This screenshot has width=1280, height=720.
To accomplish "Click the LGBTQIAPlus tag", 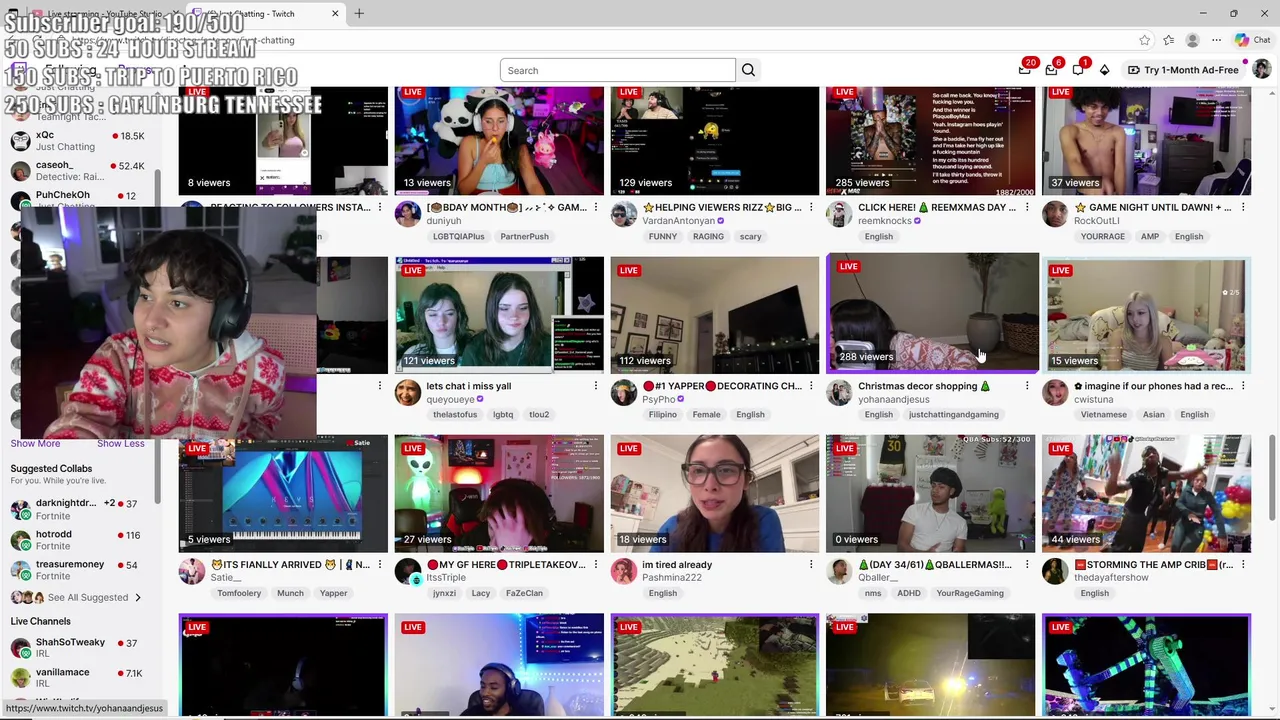I will (459, 236).
